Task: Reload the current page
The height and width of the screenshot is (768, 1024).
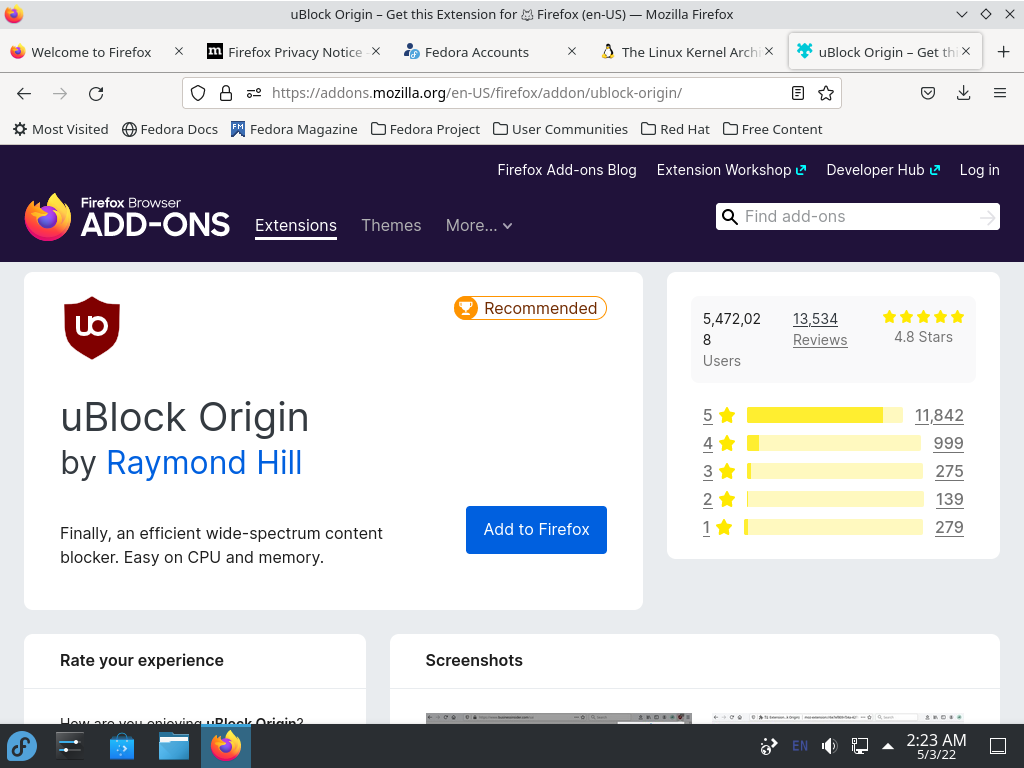Action: pyautogui.click(x=96, y=93)
